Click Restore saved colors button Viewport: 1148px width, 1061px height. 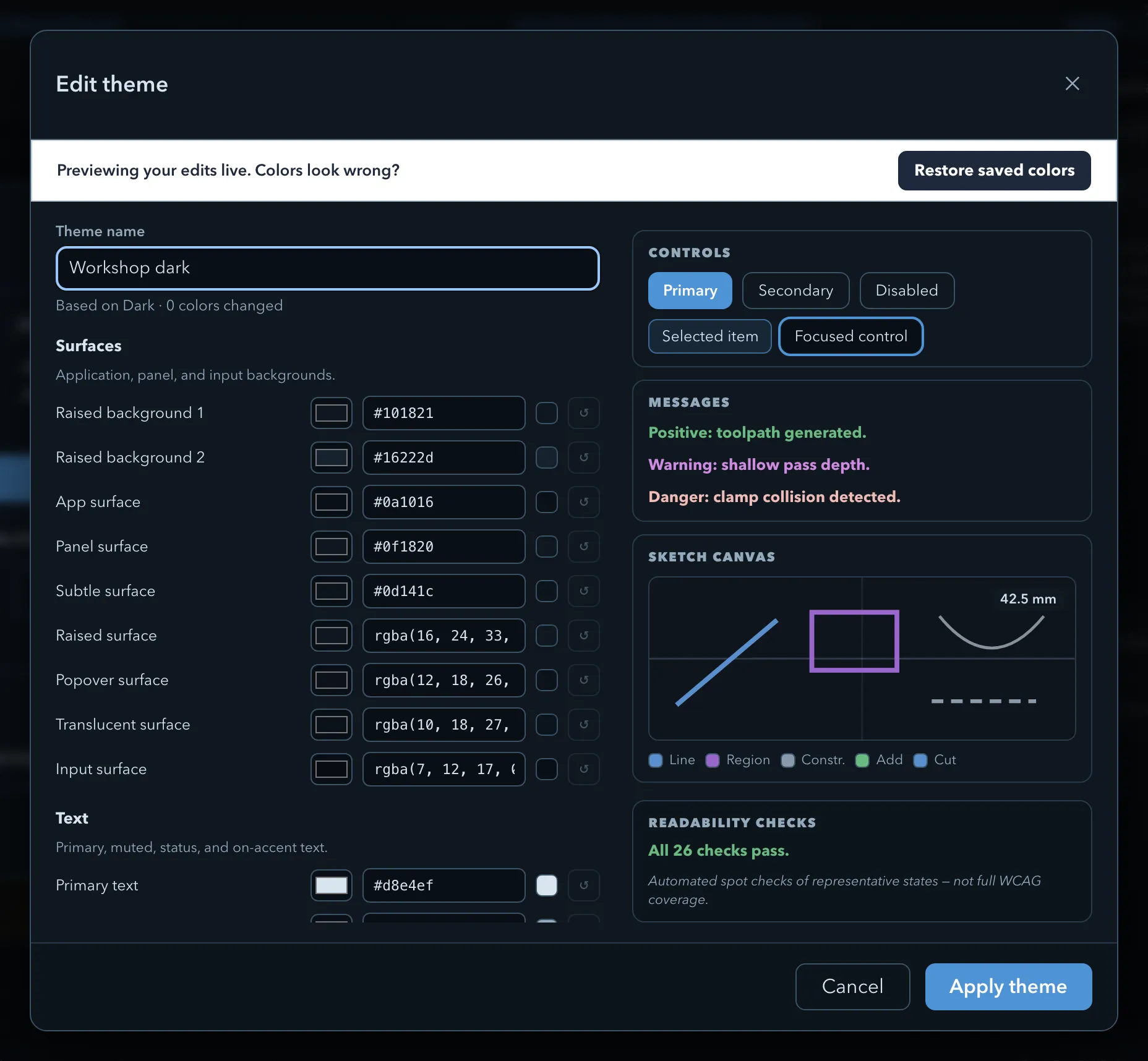[995, 171]
